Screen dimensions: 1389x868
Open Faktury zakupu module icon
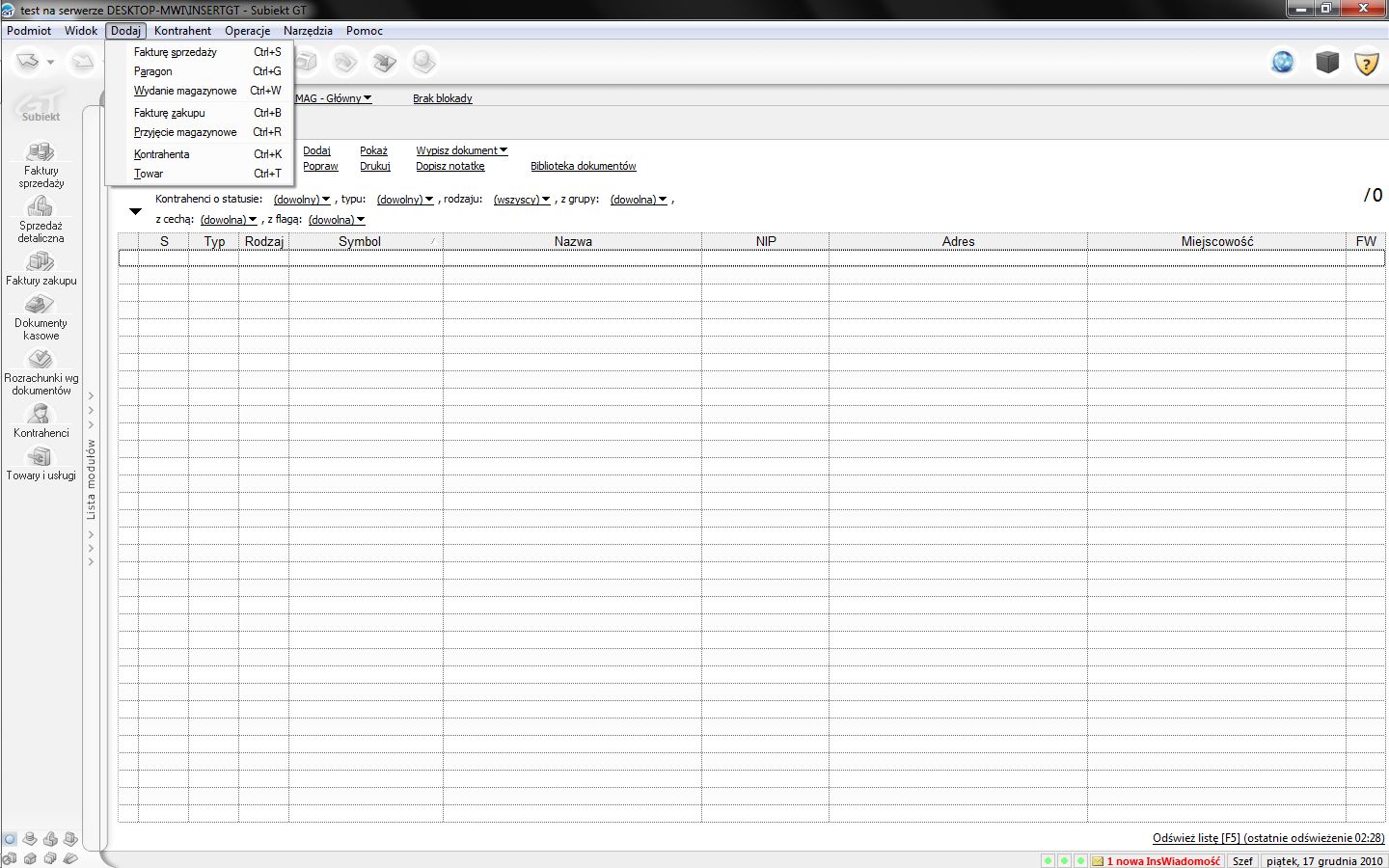[41, 262]
